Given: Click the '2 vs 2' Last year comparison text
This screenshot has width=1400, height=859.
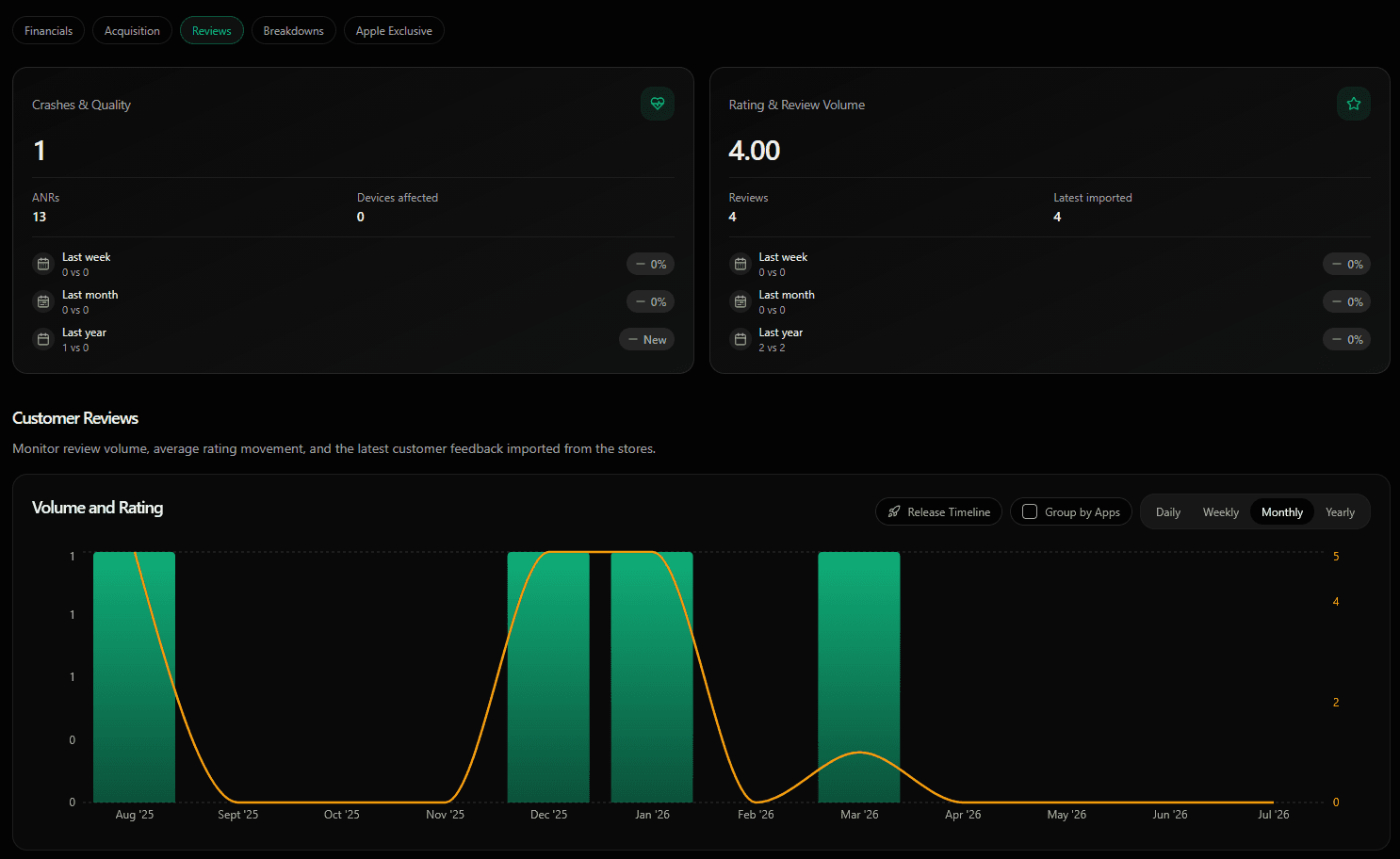Looking at the screenshot, I should (772, 348).
